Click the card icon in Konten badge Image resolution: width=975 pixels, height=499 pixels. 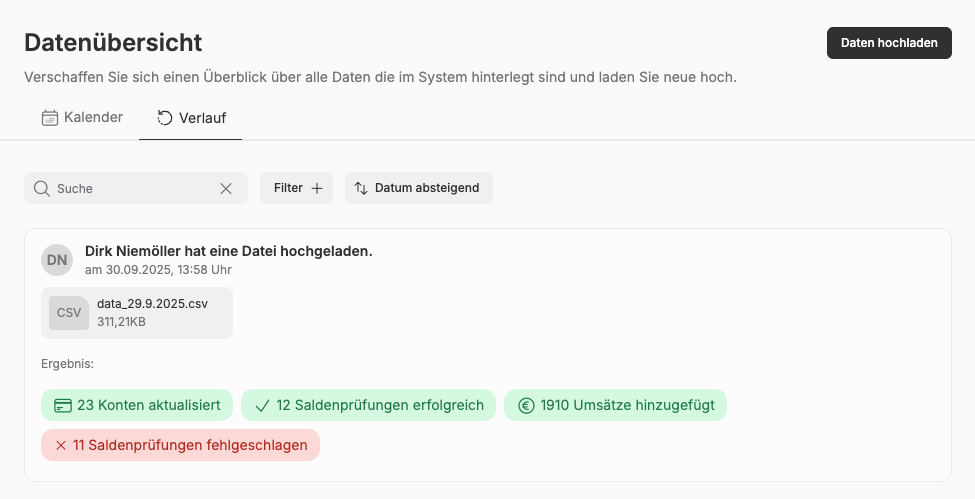tap(63, 405)
